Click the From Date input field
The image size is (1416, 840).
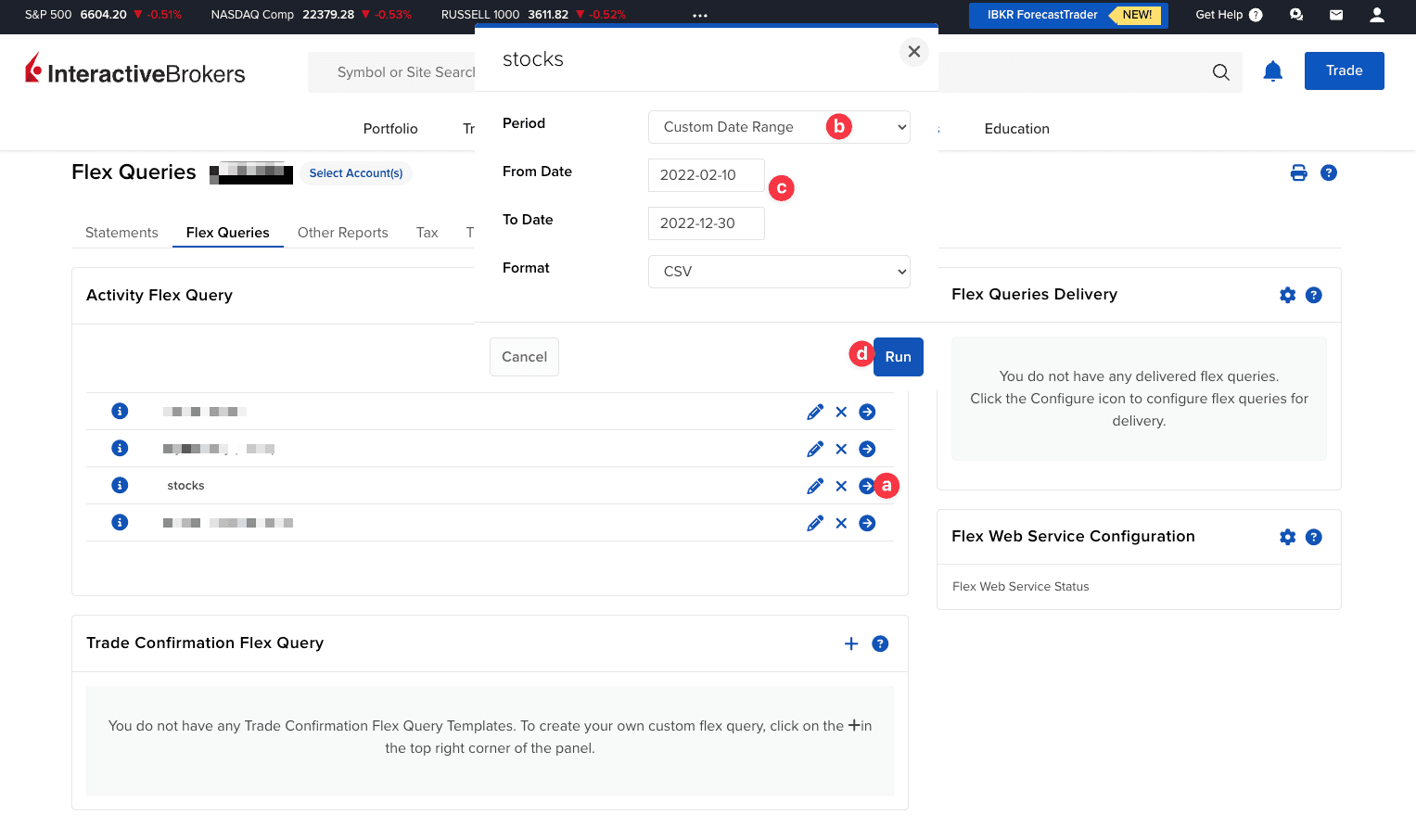706,175
